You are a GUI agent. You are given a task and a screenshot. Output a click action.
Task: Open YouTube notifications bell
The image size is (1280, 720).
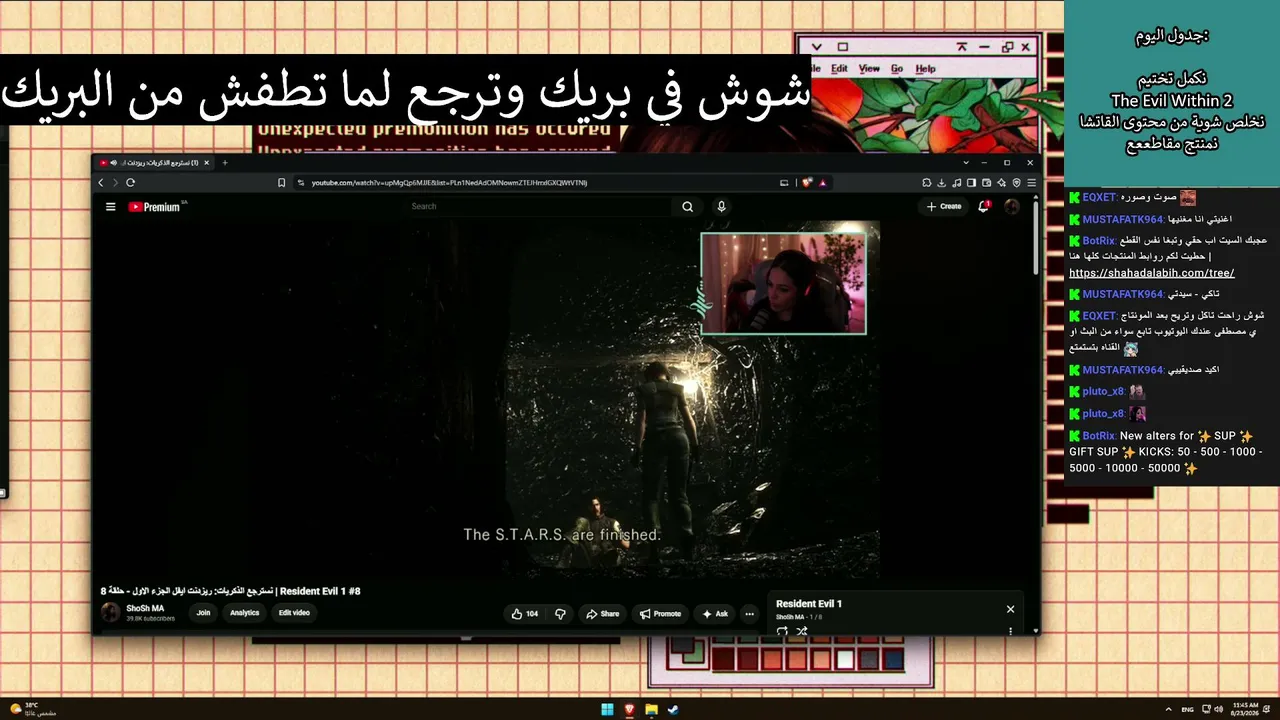pyautogui.click(x=984, y=207)
